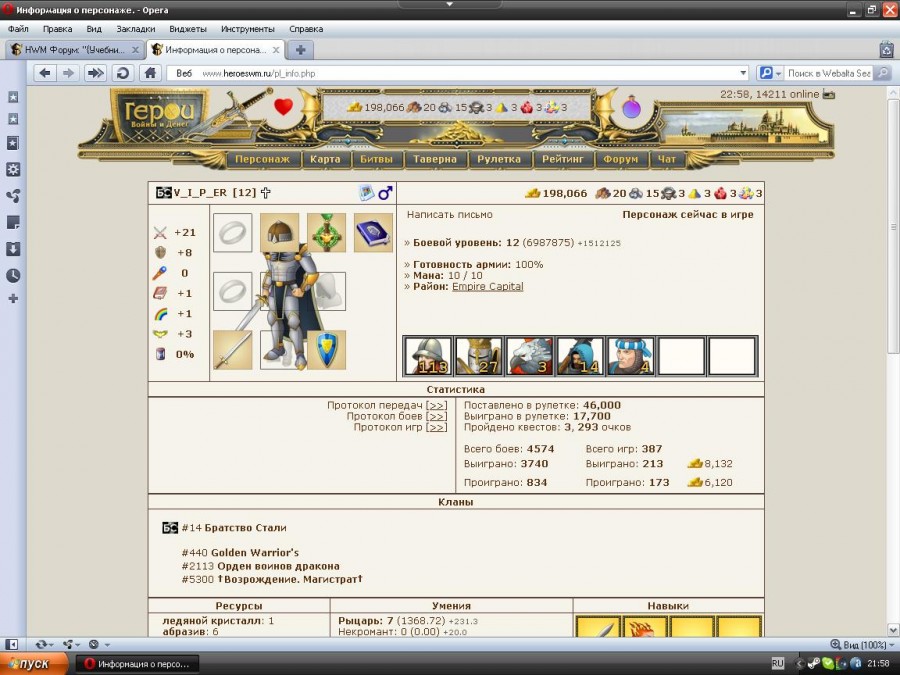Click the Opera window taskbar button
Image resolution: width=900 pixels, height=675 pixels.
137,664
